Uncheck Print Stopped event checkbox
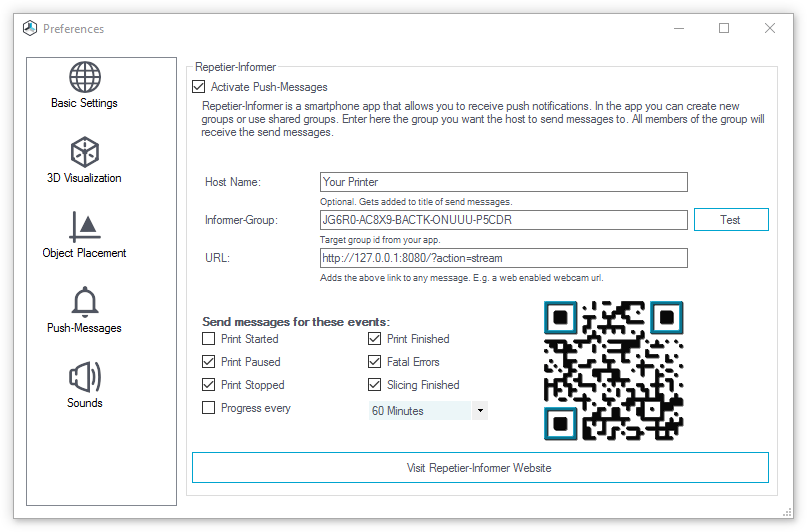This screenshot has height=532, width=807. click(x=208, y=384)
